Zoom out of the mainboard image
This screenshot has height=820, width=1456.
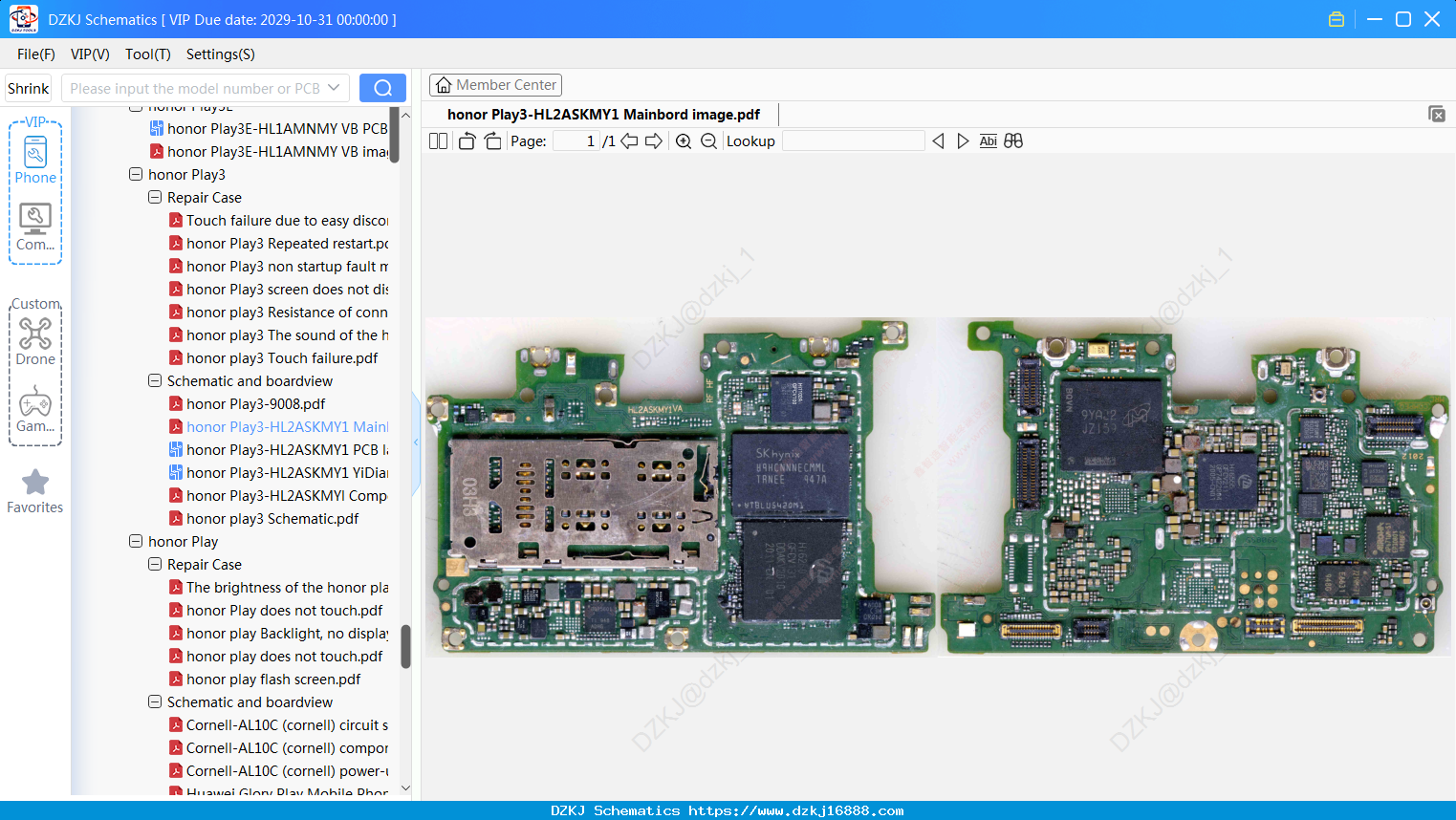coord(708,141)
